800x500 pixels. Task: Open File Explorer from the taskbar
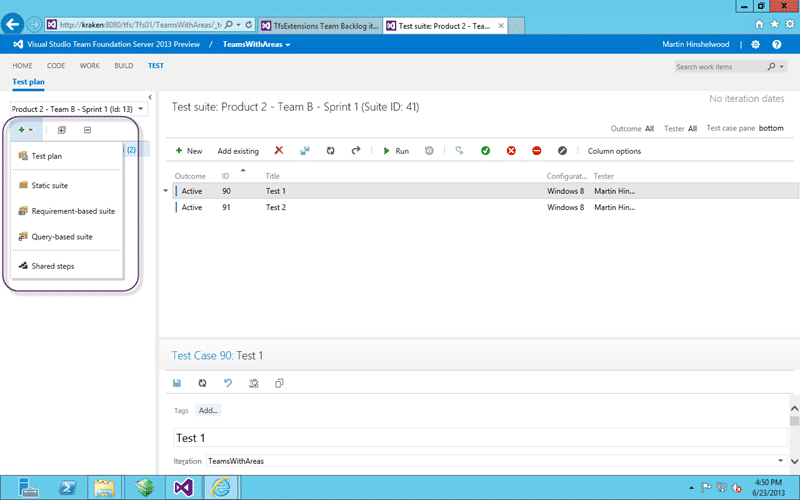point(104,487)
